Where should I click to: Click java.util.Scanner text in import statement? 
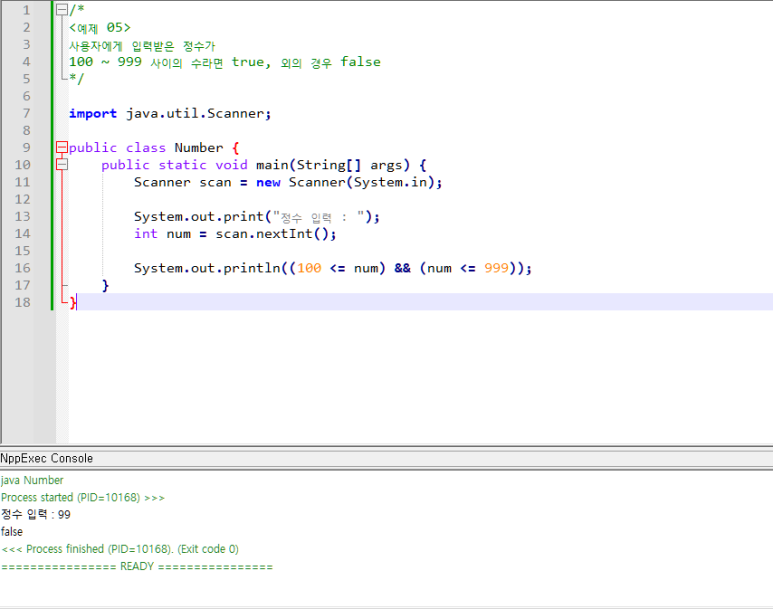(195, 113)
